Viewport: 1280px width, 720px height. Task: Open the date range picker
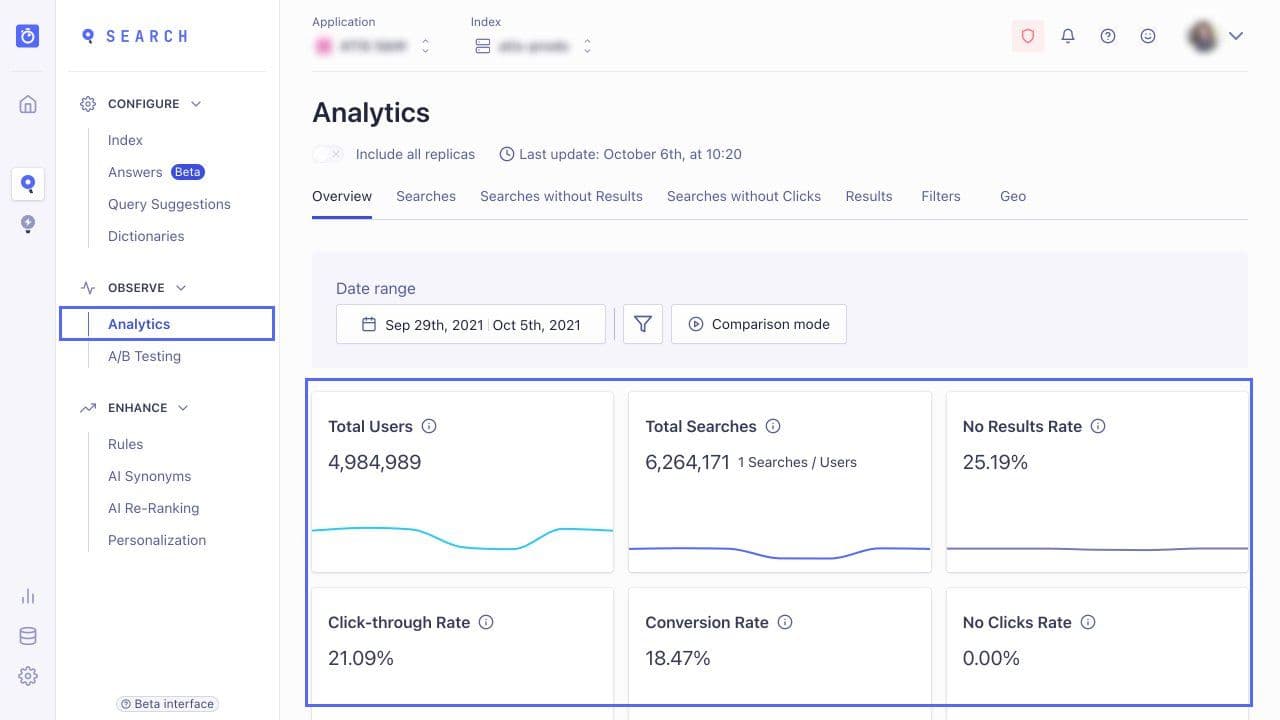click(x=471, y=324)
